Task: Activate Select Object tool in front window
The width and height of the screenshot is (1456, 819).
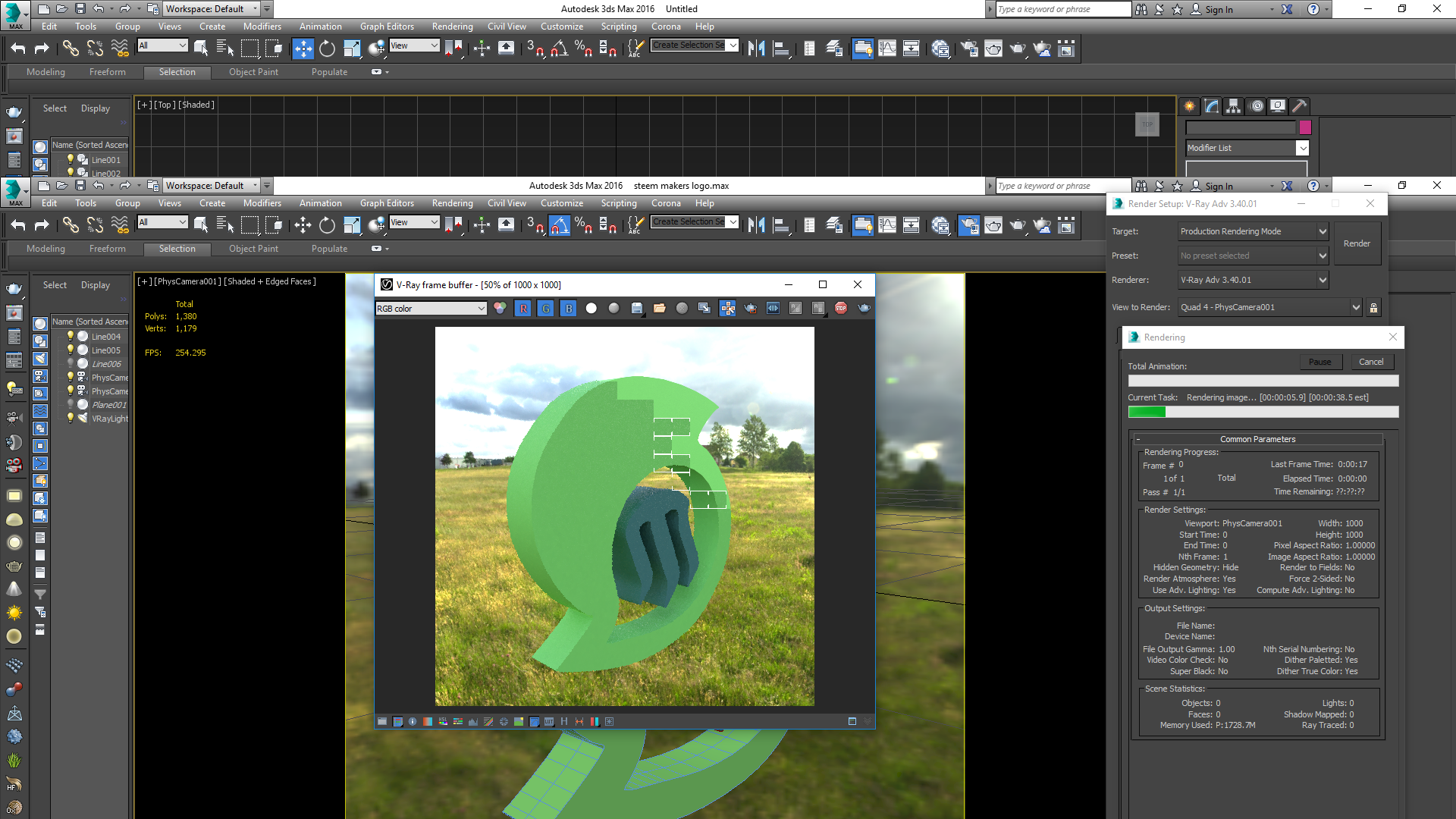Action: [x=201, y=225]
